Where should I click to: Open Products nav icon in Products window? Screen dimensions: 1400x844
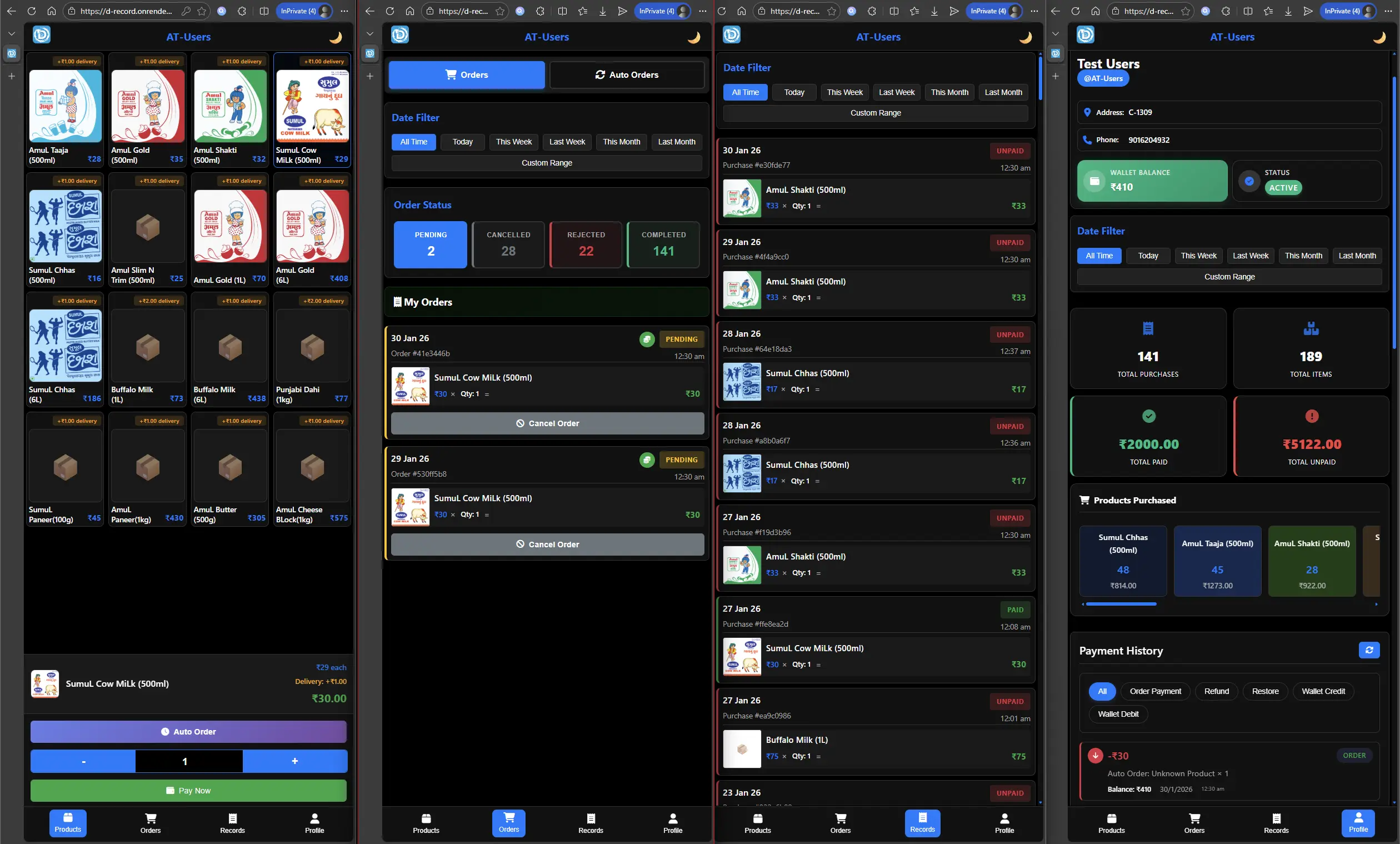pos(68,823)
